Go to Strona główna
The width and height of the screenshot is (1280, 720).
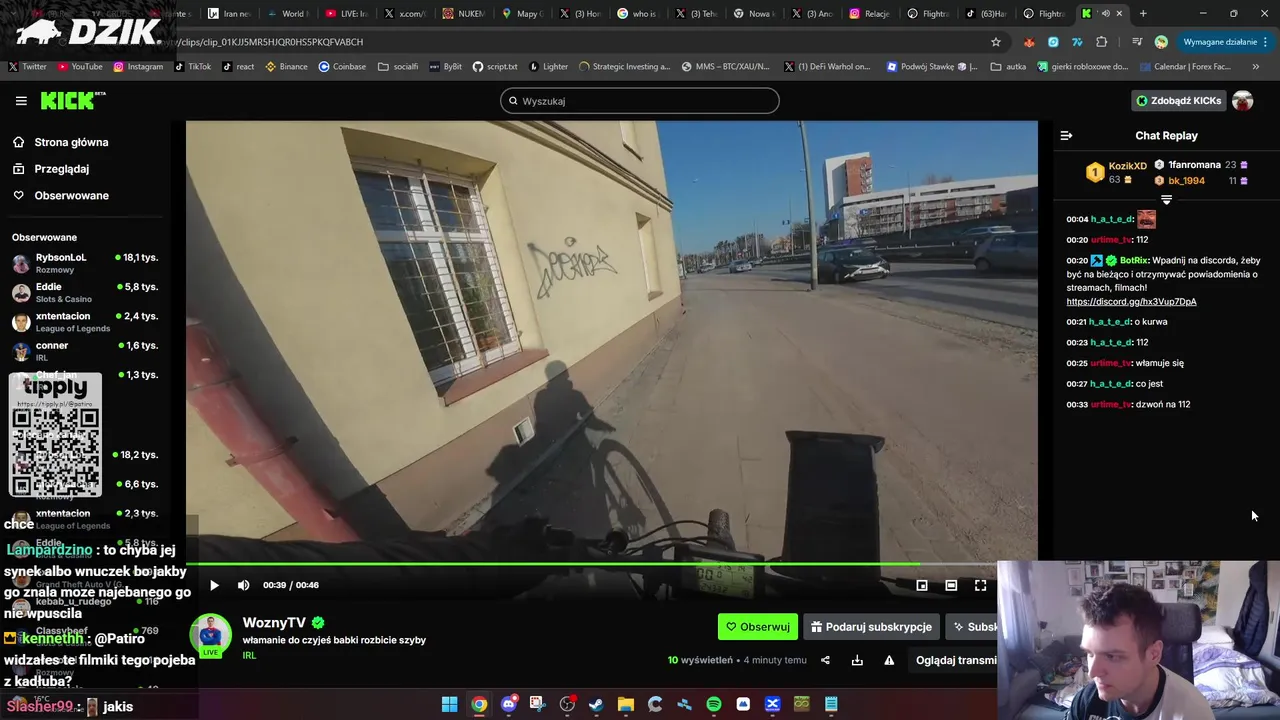click(71, 142)
